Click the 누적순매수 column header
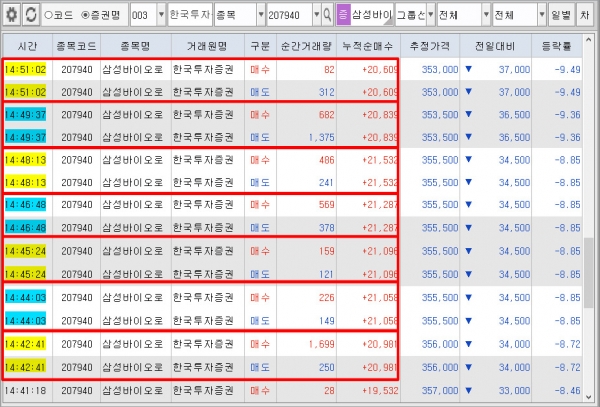Screen dimensions: 600x407 pos(368,46)
